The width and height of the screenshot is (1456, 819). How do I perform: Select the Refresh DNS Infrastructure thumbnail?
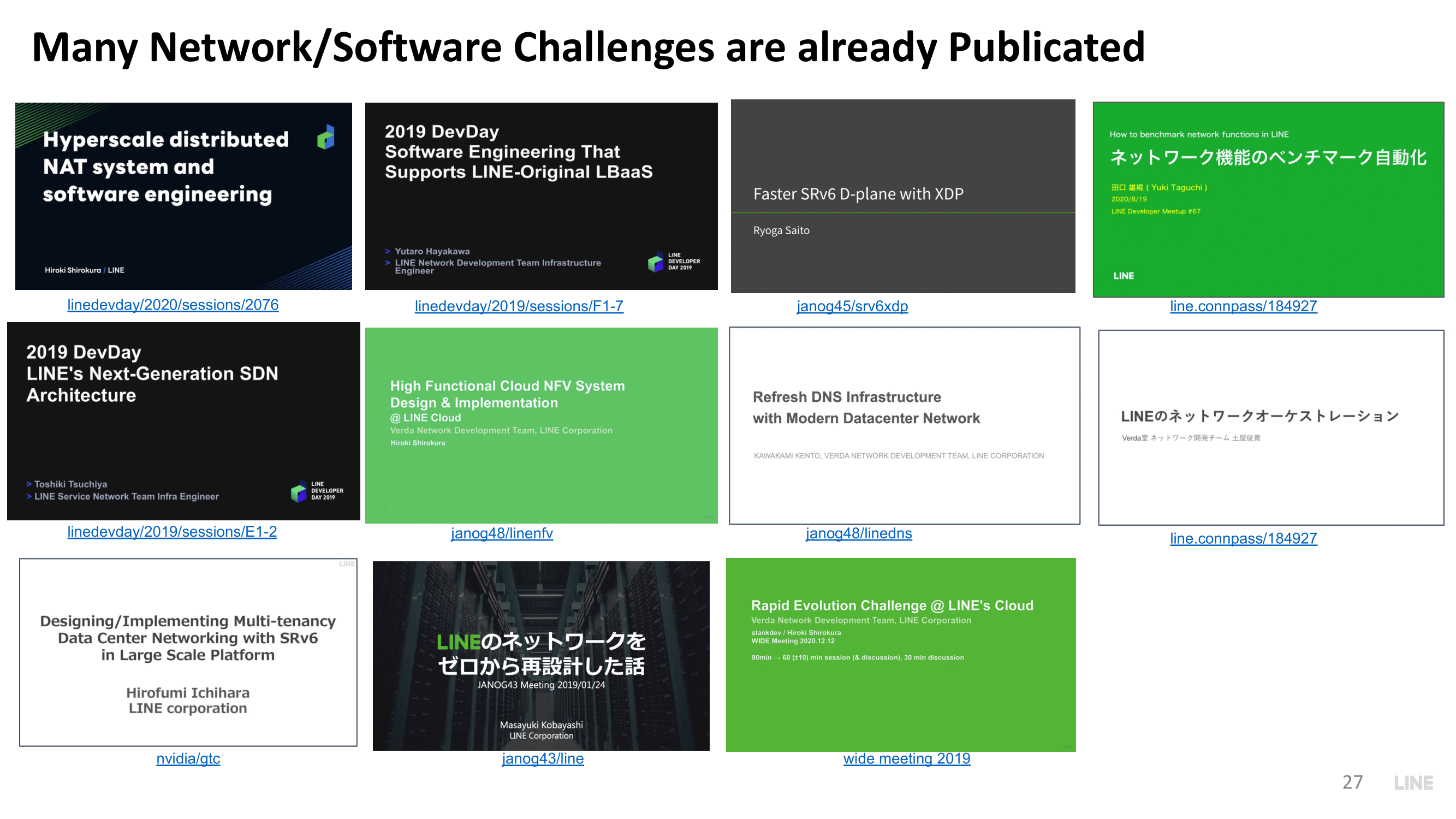905,426
